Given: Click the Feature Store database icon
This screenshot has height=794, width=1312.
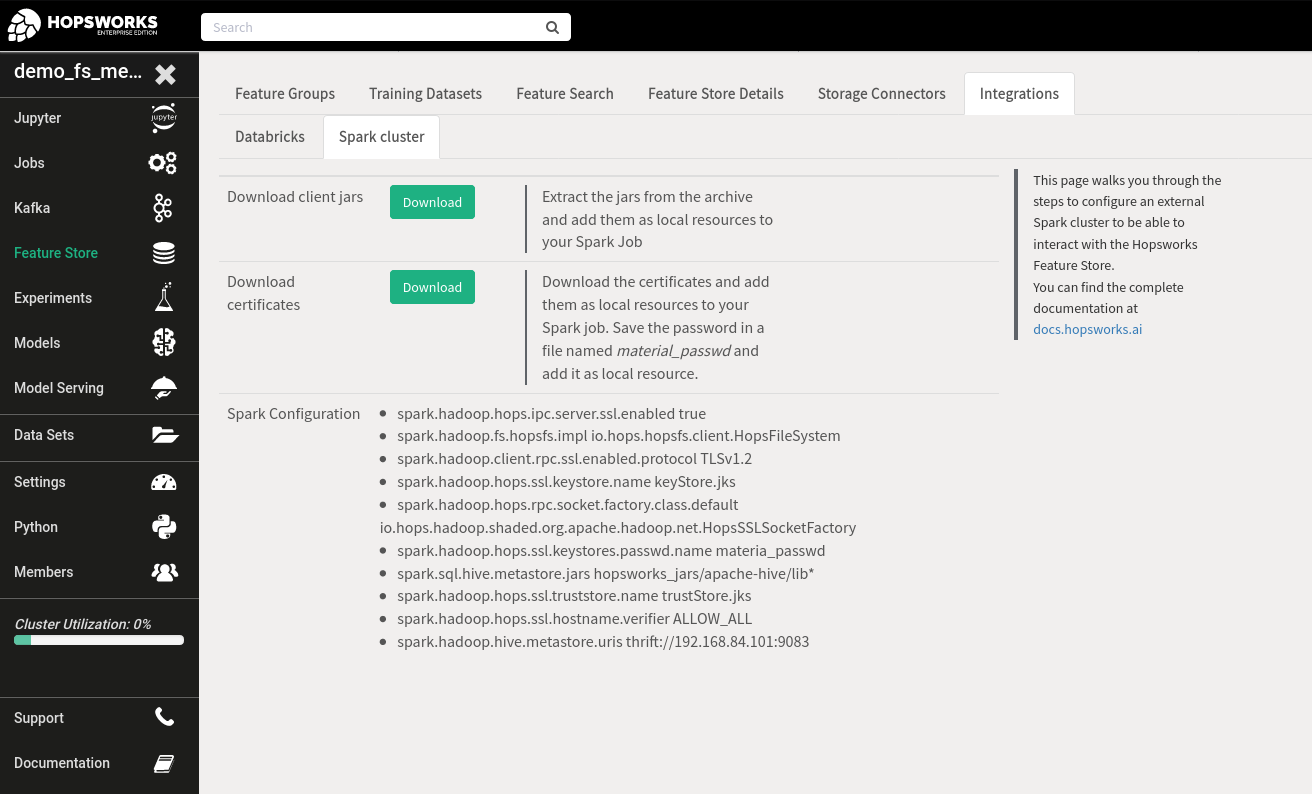Looking at the screenshot, I should (163, 252).
